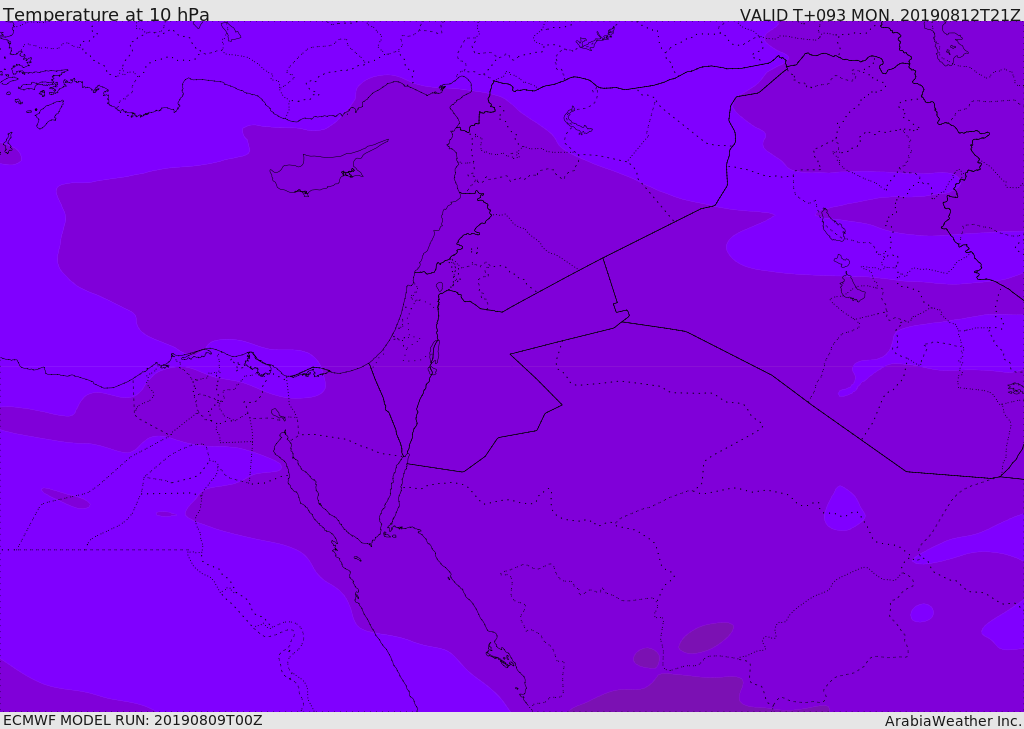Screen dimensions: 1024x729
Task: Click the Sea of Galilee outline
Action: click(x=439, y=287)
